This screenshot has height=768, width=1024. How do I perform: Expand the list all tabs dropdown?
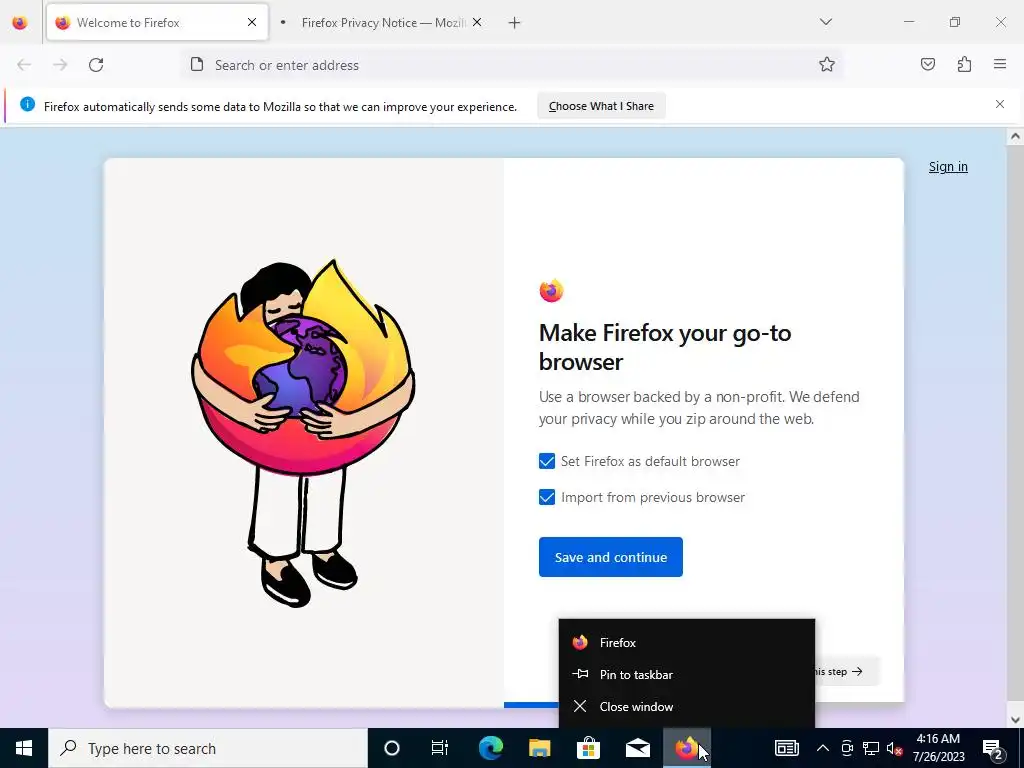click(825, 22)
